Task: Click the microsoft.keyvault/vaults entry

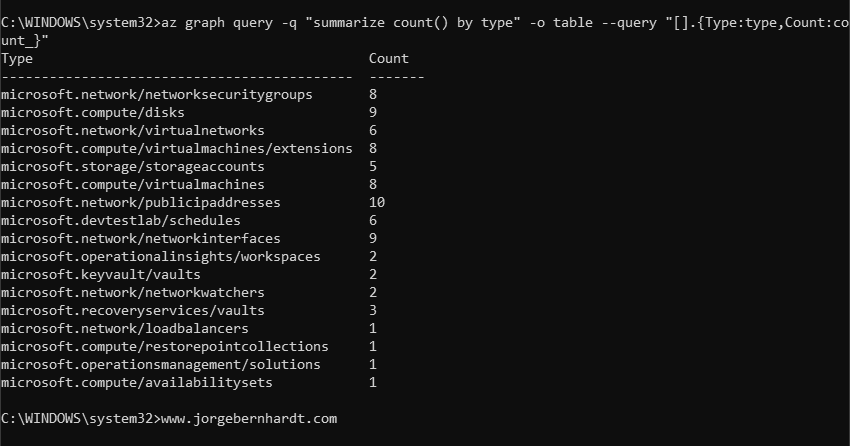Action: point(100,275)
